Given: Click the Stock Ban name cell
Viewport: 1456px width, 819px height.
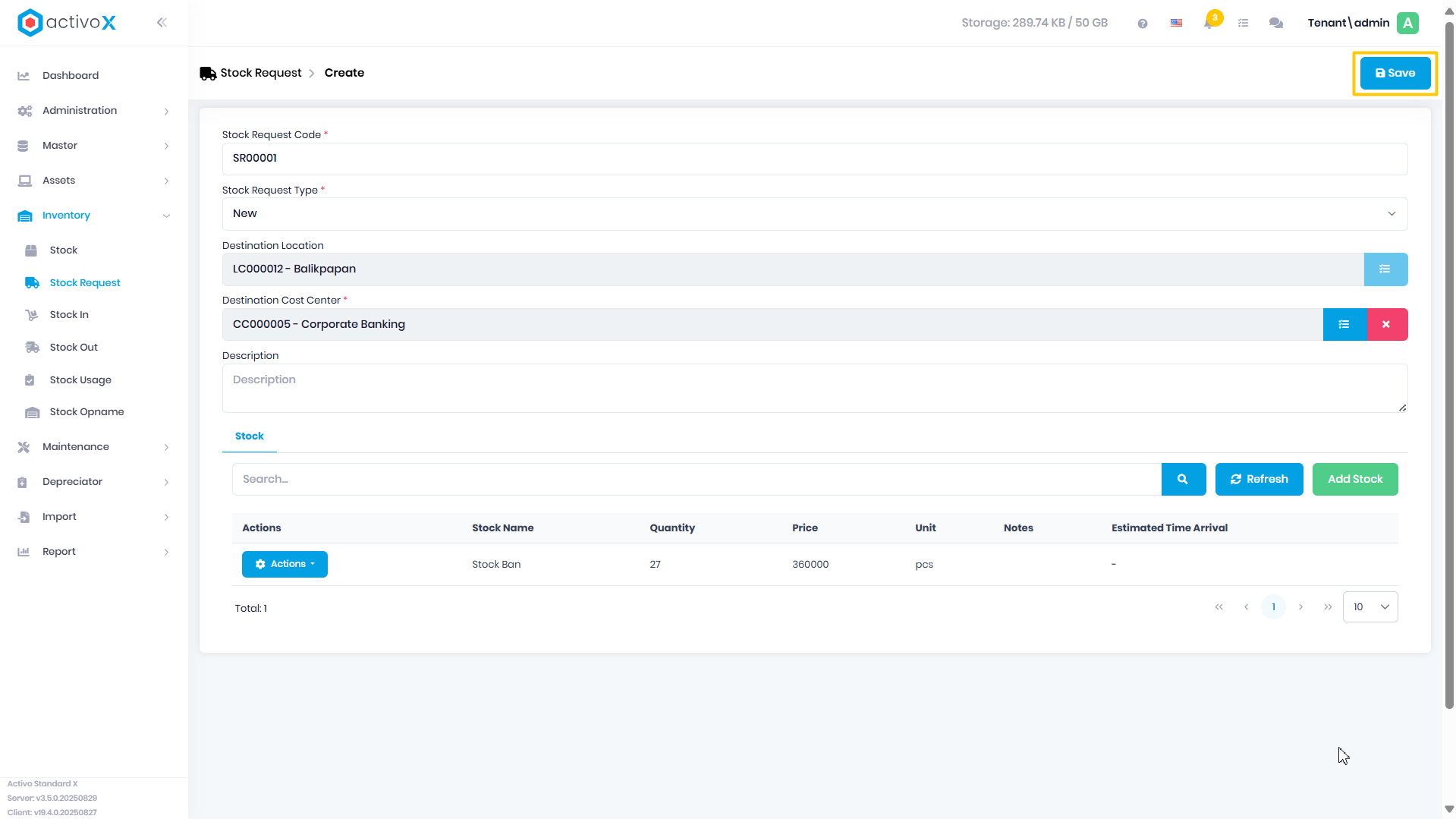Looking at the screenshot, I should 496,565.
